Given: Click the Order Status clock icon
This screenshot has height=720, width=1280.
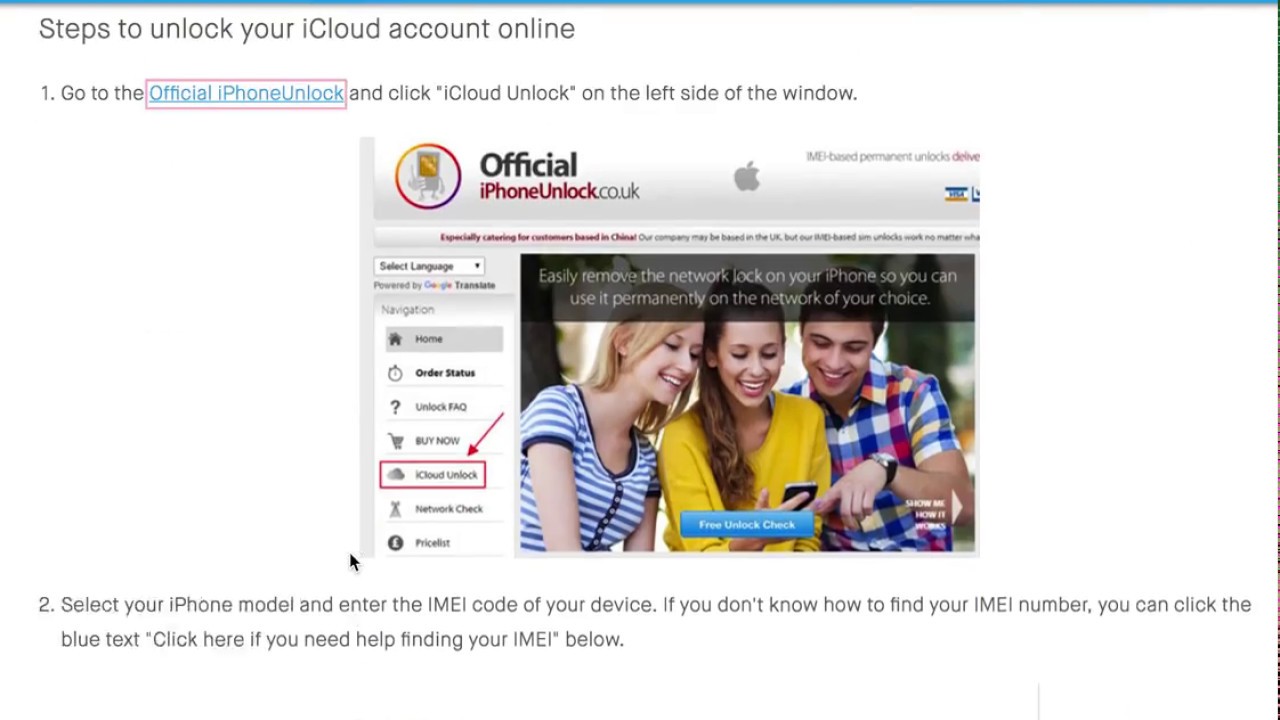Looking at the screenshot, I should coord(395,373).
